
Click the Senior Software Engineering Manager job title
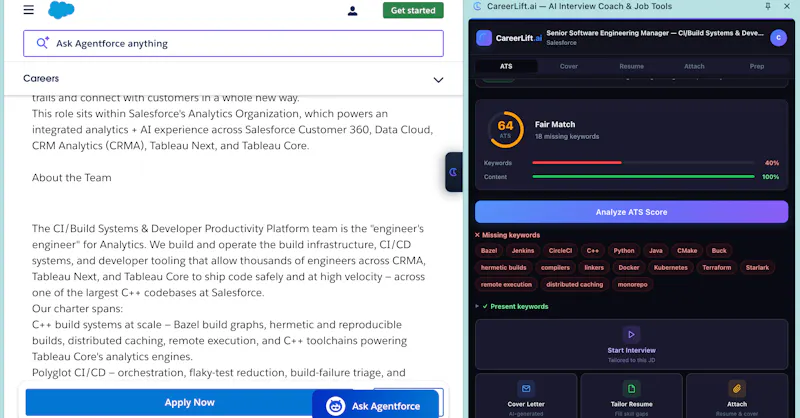point(655,33)
